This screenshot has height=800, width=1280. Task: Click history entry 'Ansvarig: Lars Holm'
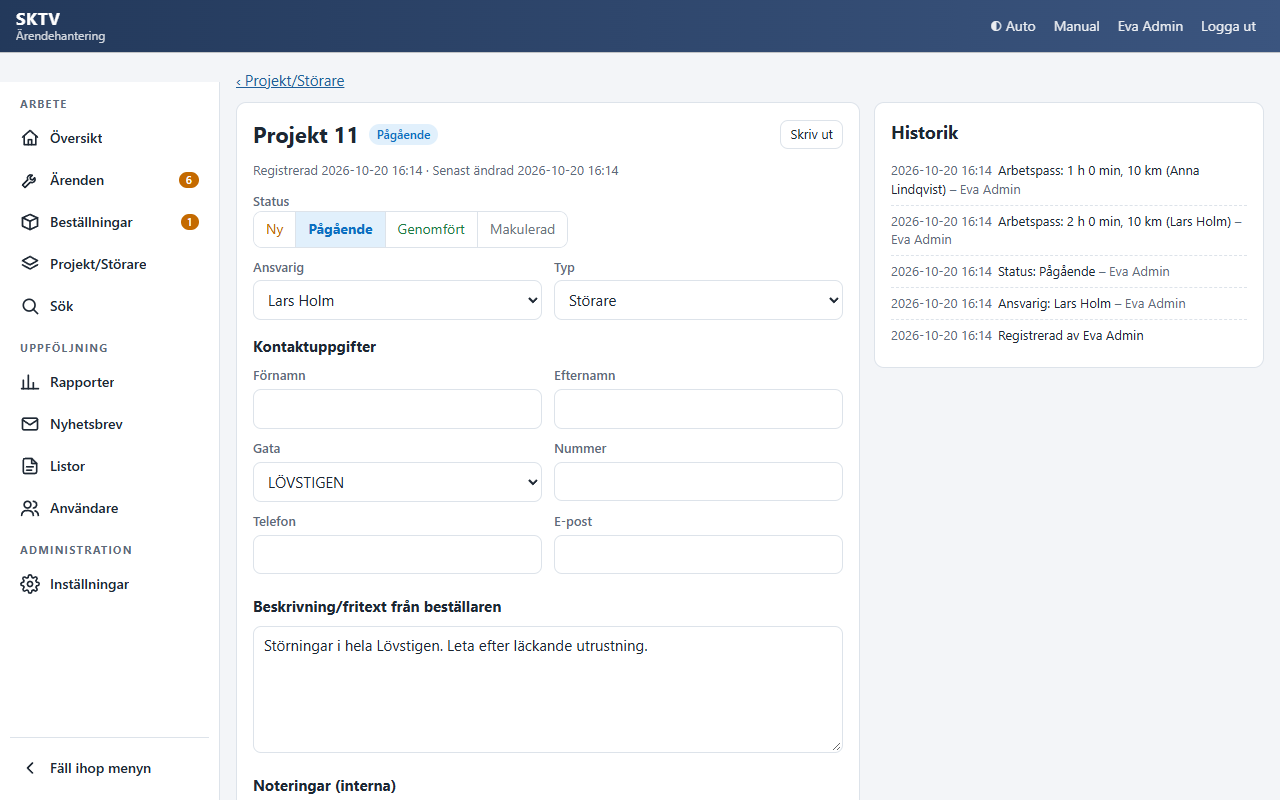coord(1069,304)
